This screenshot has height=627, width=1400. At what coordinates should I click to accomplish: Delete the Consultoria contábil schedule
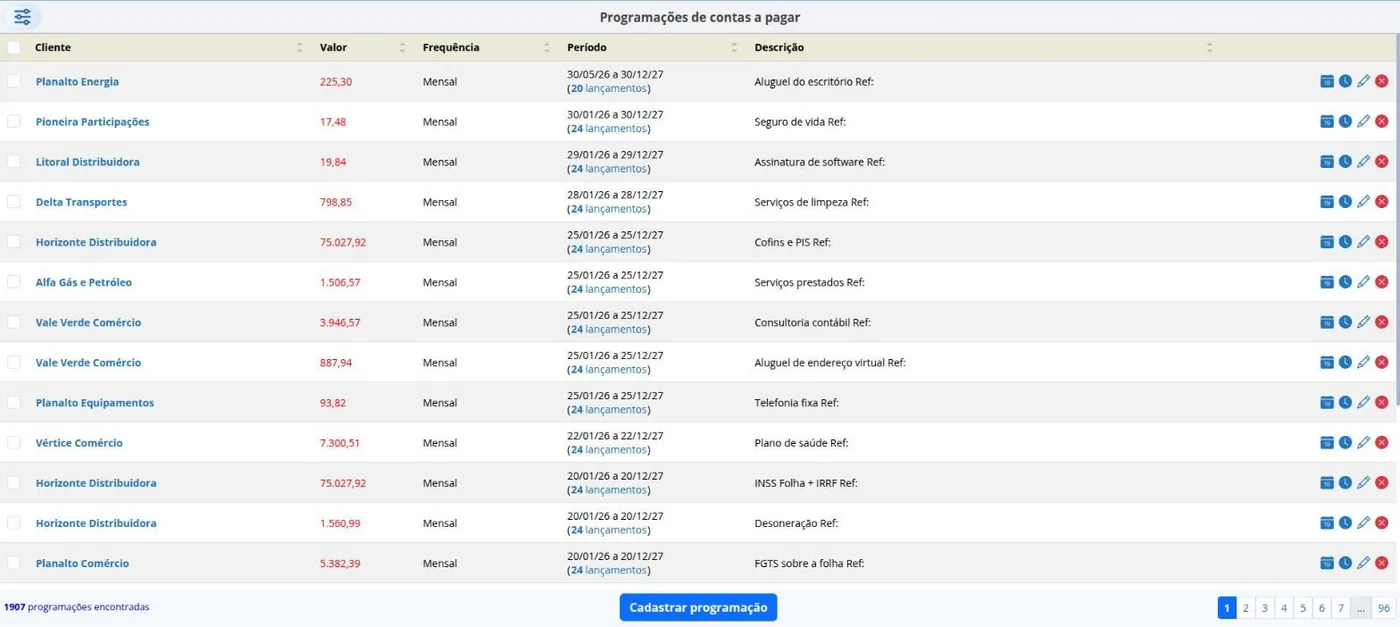coord(1381,322)
